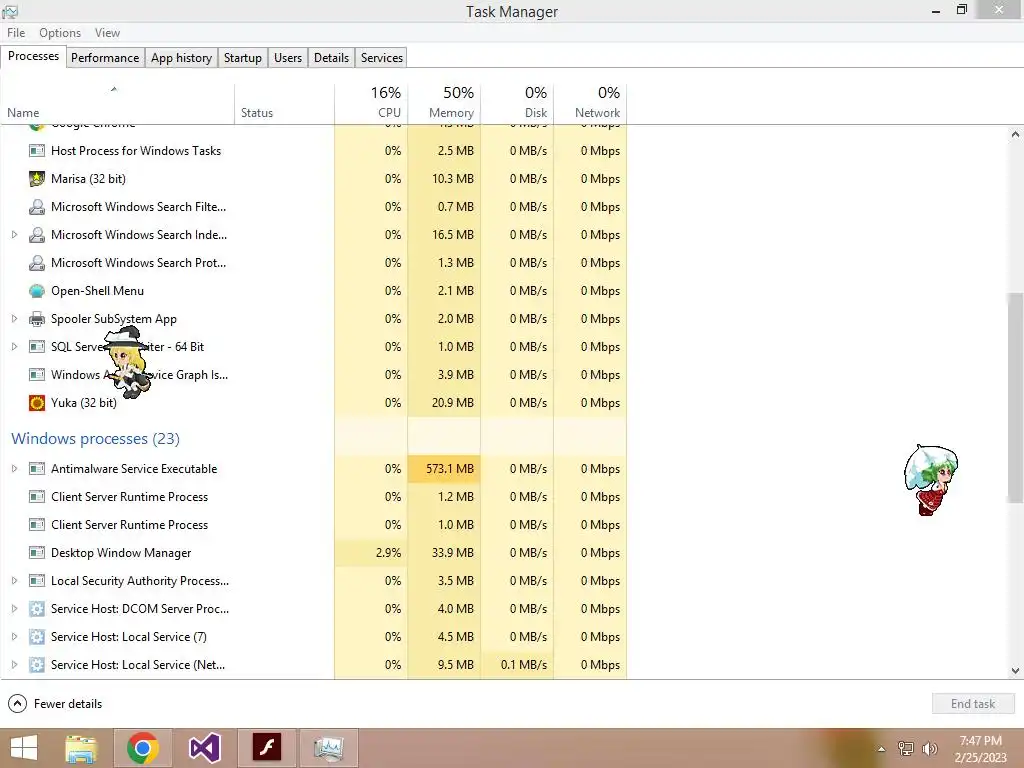The height and width of the screenshot is (768, 1024).
Task: Expand the Antimalware Service Executable row
Action: (14, 469)
